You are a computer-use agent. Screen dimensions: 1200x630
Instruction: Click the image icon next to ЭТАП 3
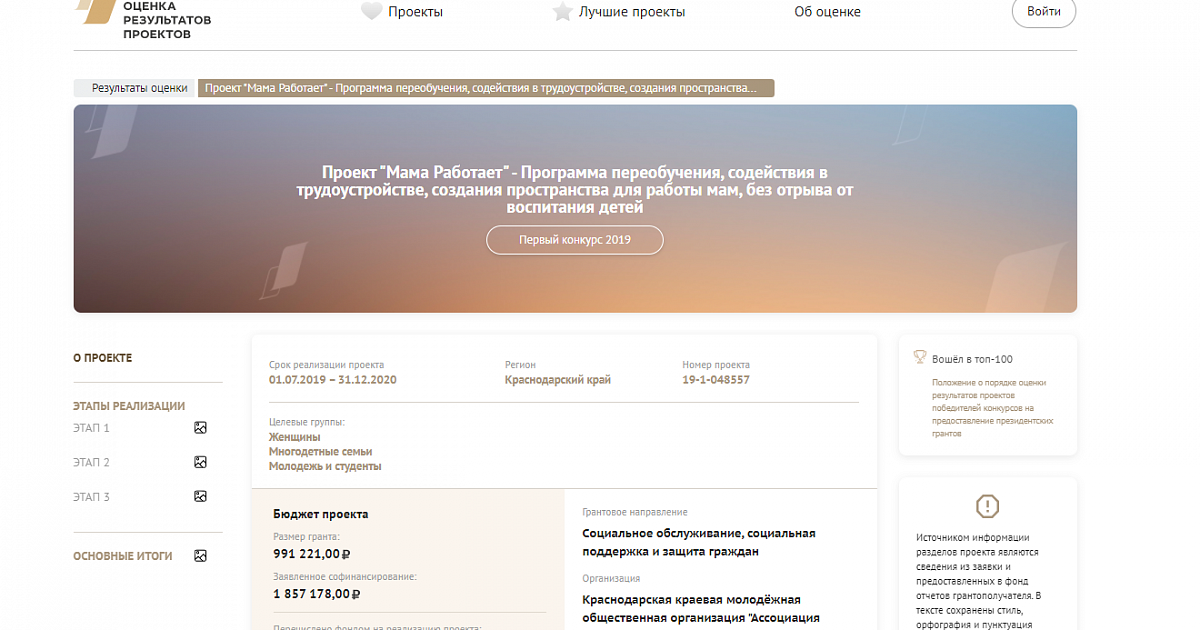200,497
